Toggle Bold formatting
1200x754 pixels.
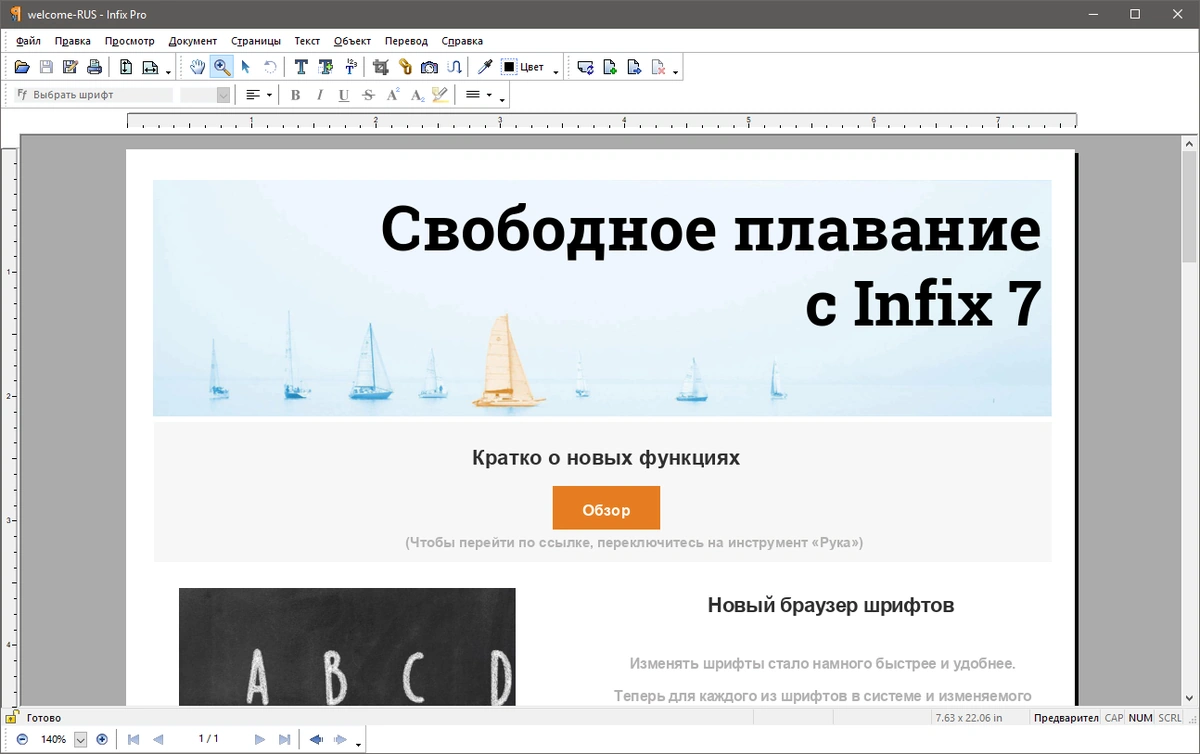tap(296, 95)
